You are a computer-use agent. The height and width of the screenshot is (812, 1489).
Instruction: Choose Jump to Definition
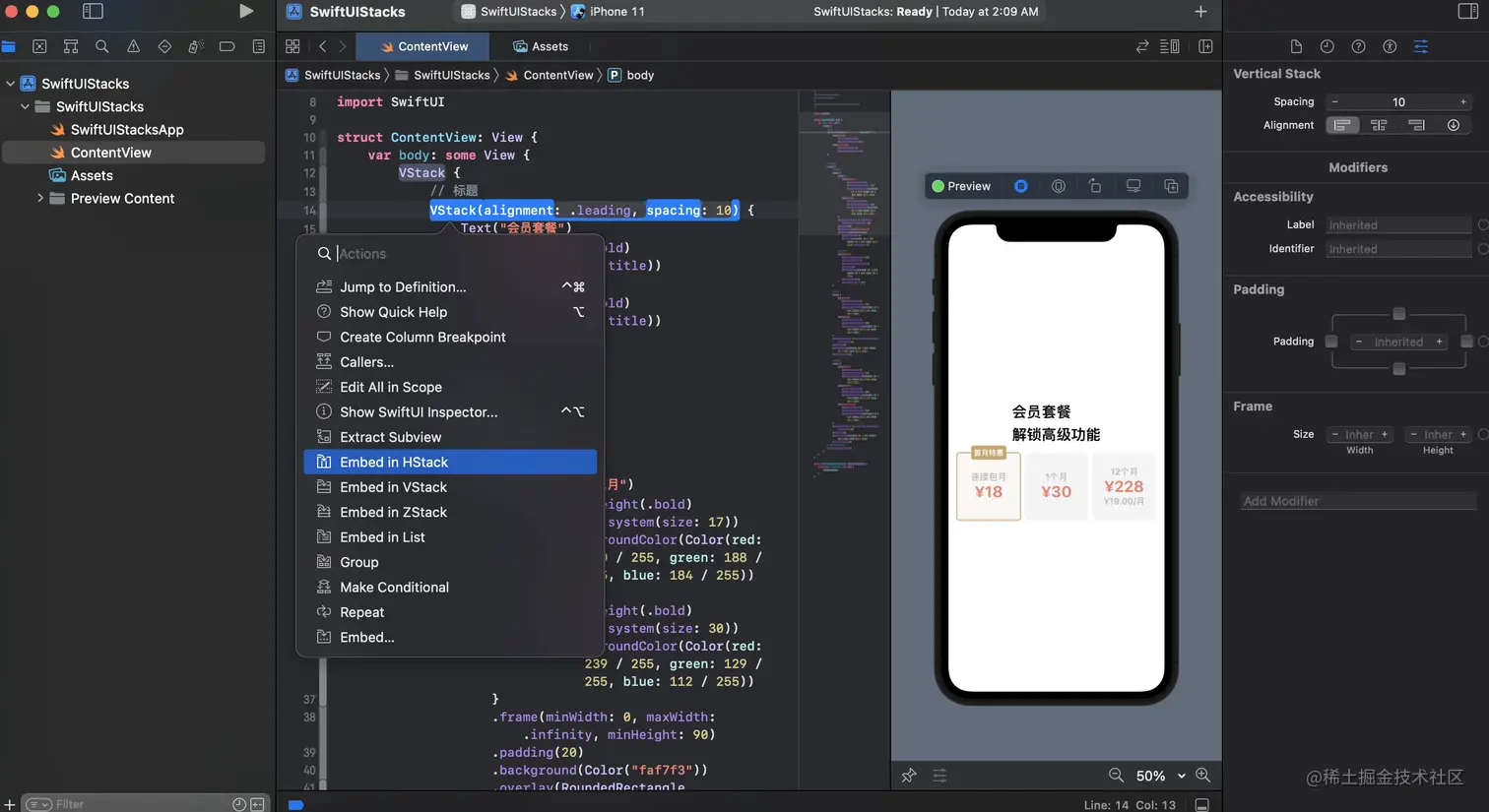450,286
